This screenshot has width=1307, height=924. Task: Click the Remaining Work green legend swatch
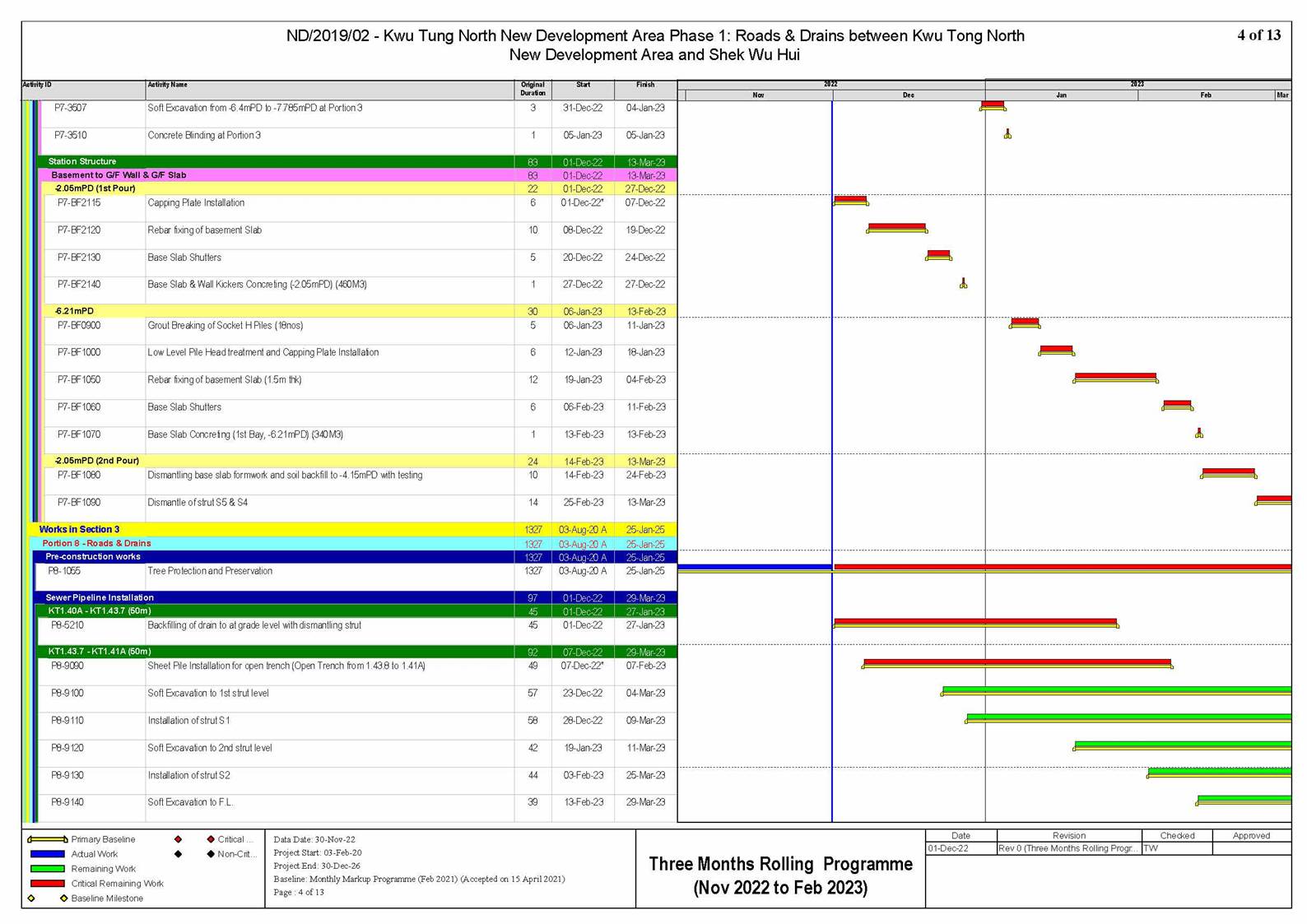point(47,869)
